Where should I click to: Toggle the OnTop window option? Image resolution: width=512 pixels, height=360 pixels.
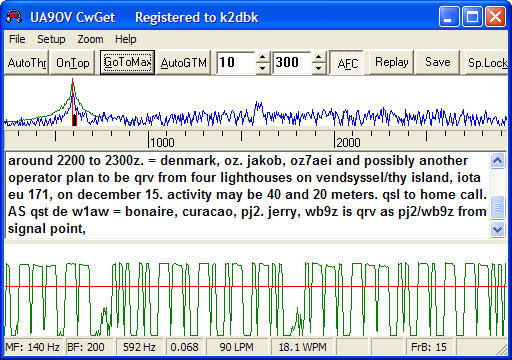[x=72, y=62]
